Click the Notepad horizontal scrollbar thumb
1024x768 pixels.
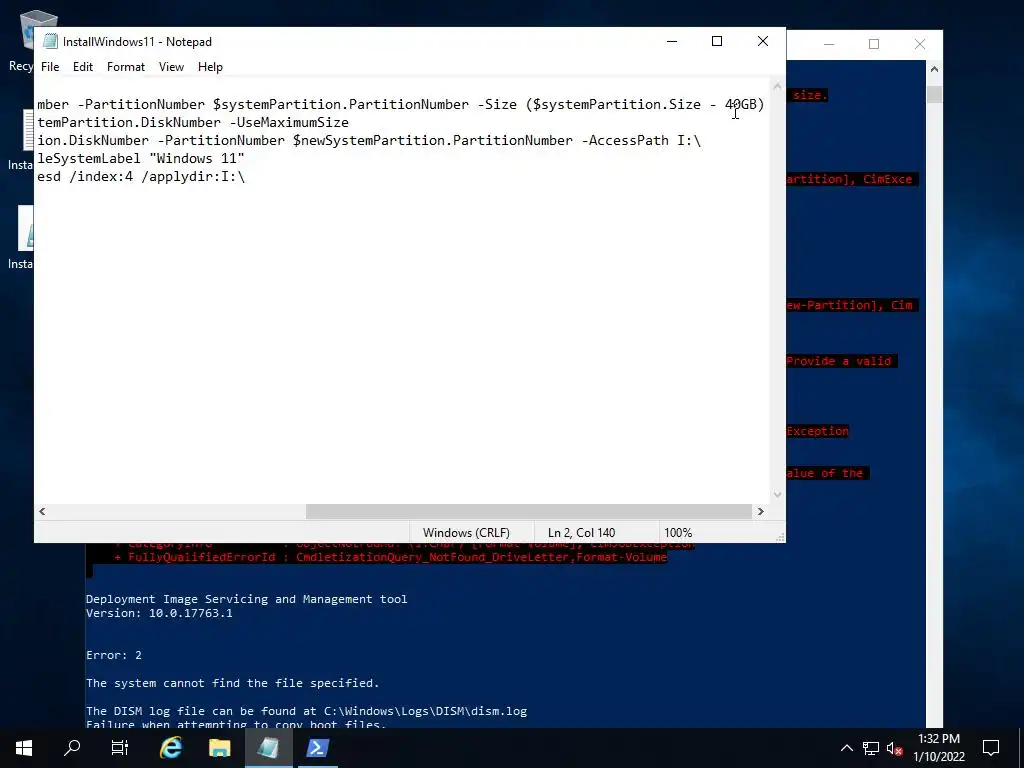tap(529, 511)
